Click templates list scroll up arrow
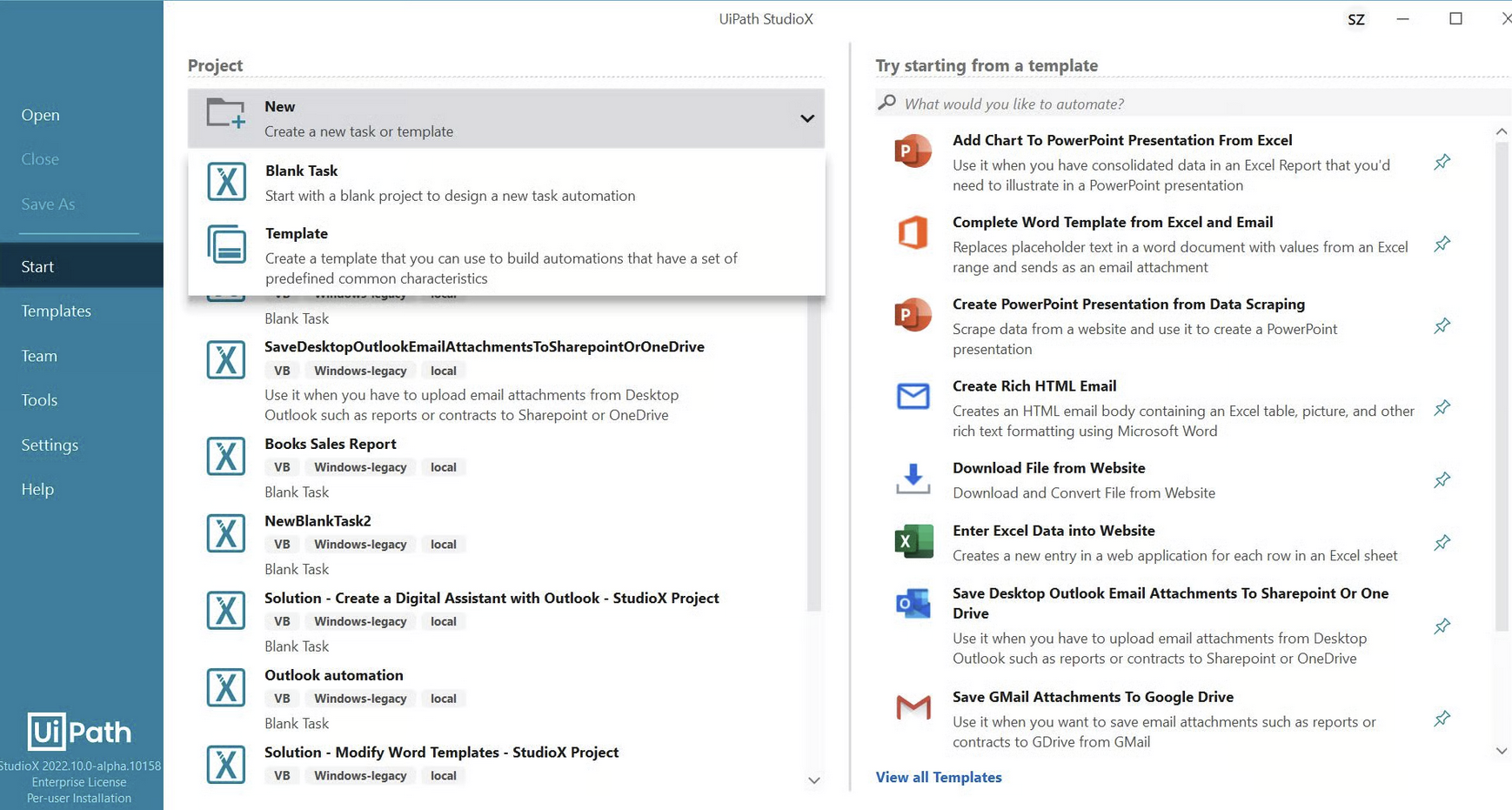 point(1502,131)
